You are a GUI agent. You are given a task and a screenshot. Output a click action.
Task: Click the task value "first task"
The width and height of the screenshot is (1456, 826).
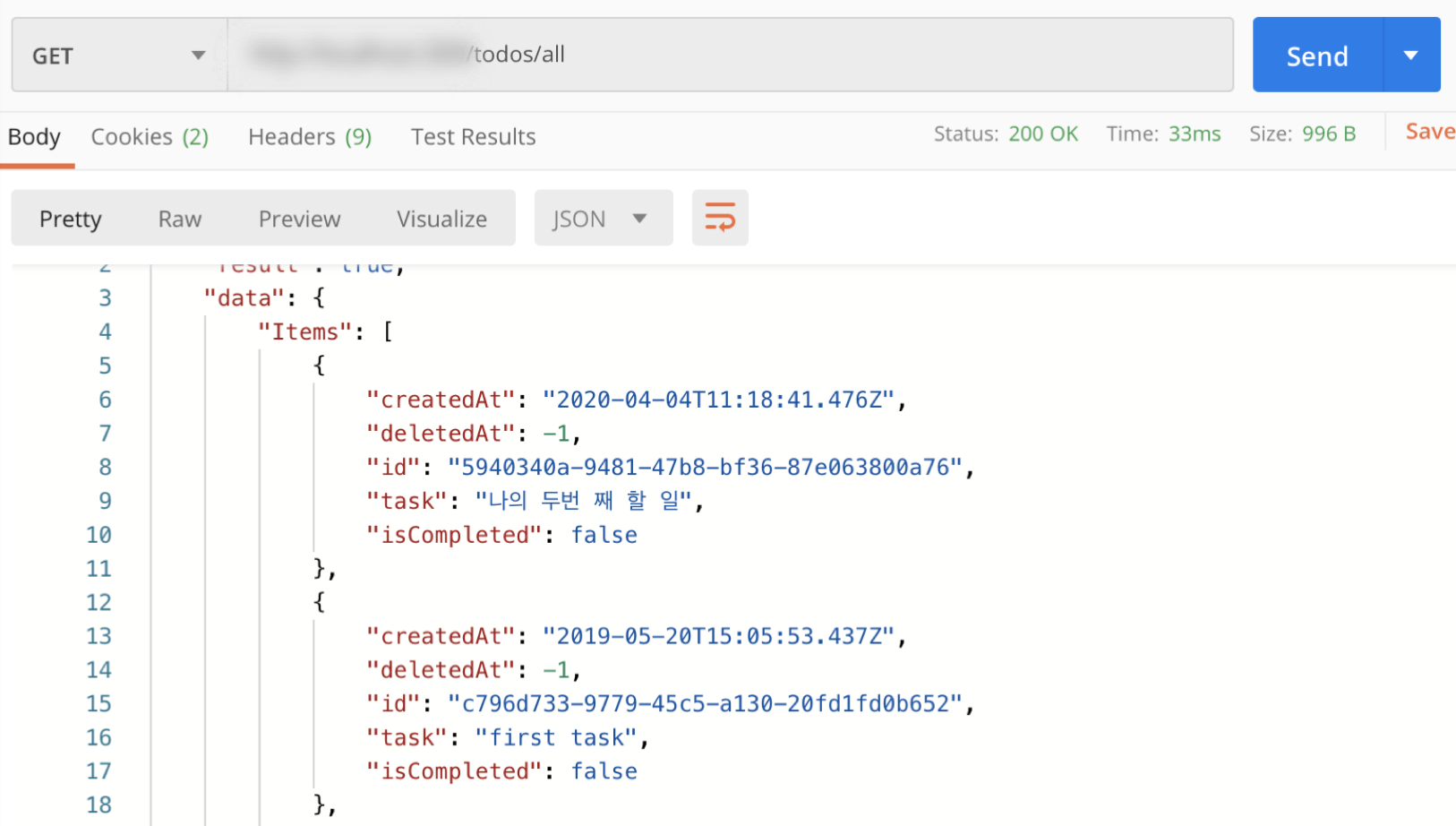pos(556,737)
